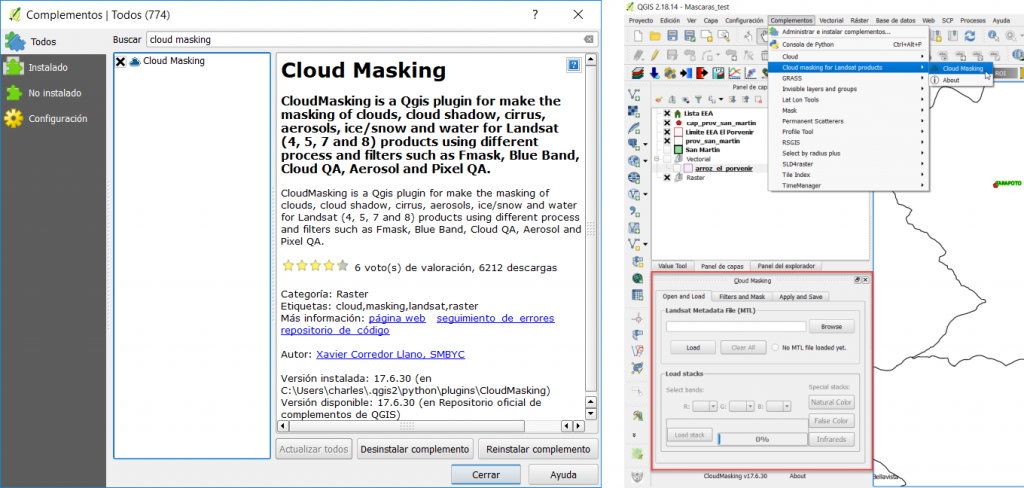
Task: Open the Configuración gear section
Action: (x=57, y=118)
